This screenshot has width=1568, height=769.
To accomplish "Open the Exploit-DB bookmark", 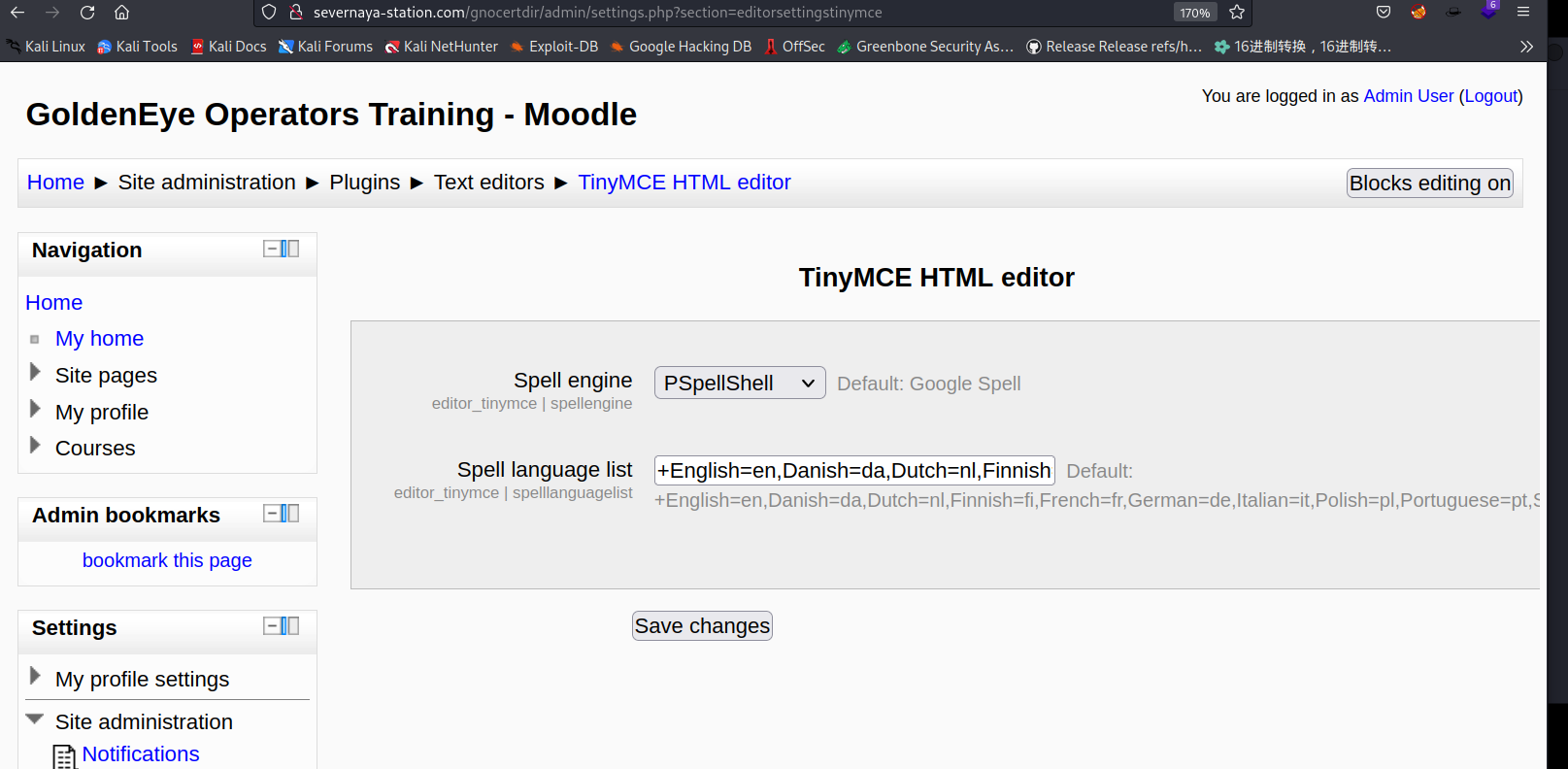I will click(x=554, y=47).
